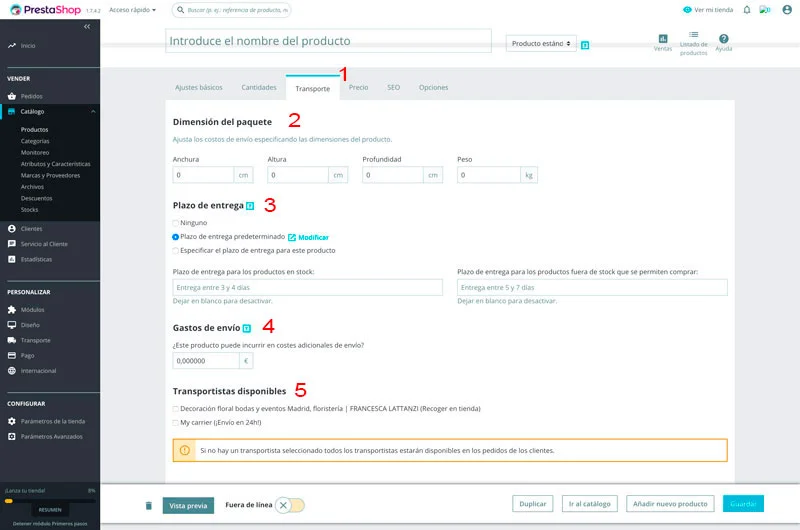800x530 pixels.
Task: Click the delete product trash icon
Action: [x=148, y=506]
